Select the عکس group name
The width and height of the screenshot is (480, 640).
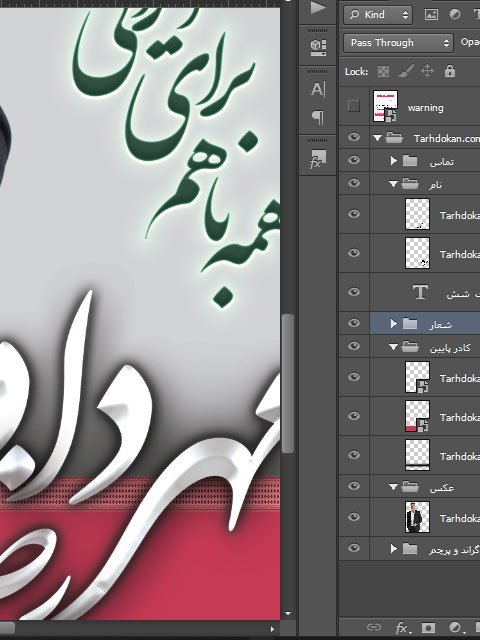pyautogui.click(x=442, y=488)
